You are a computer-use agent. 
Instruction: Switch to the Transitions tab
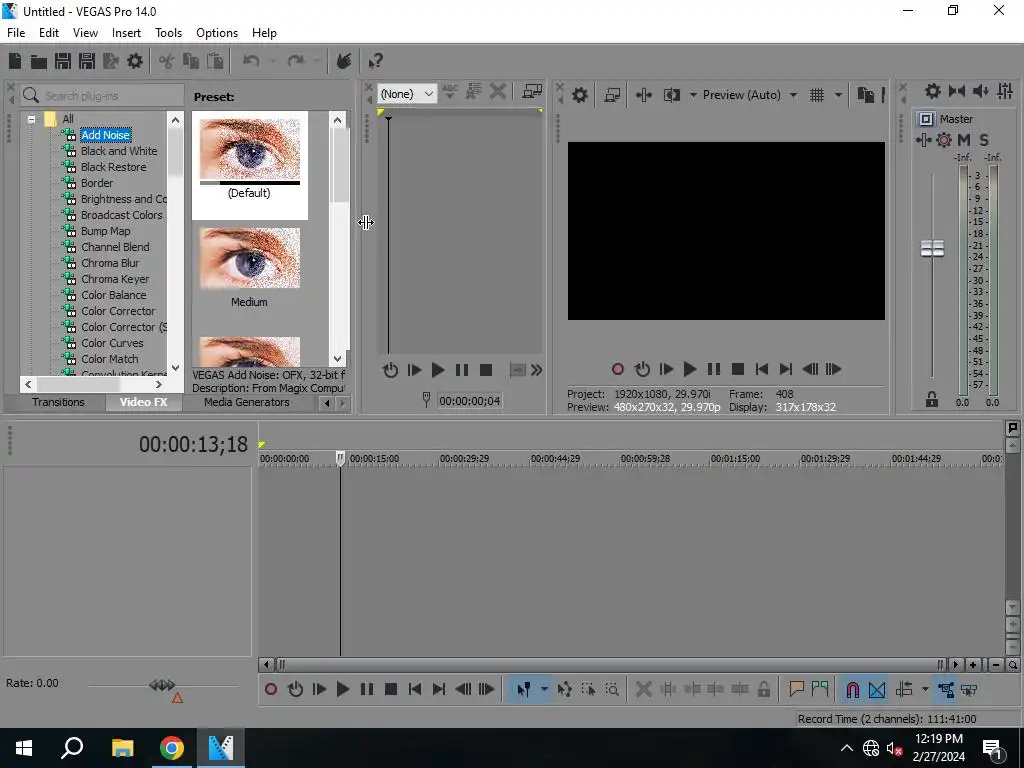click(x=58, y=402)
